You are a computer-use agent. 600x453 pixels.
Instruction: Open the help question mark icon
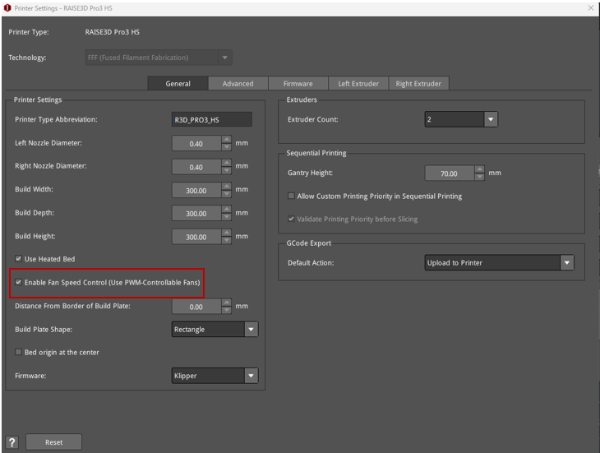tap(12, 442)
